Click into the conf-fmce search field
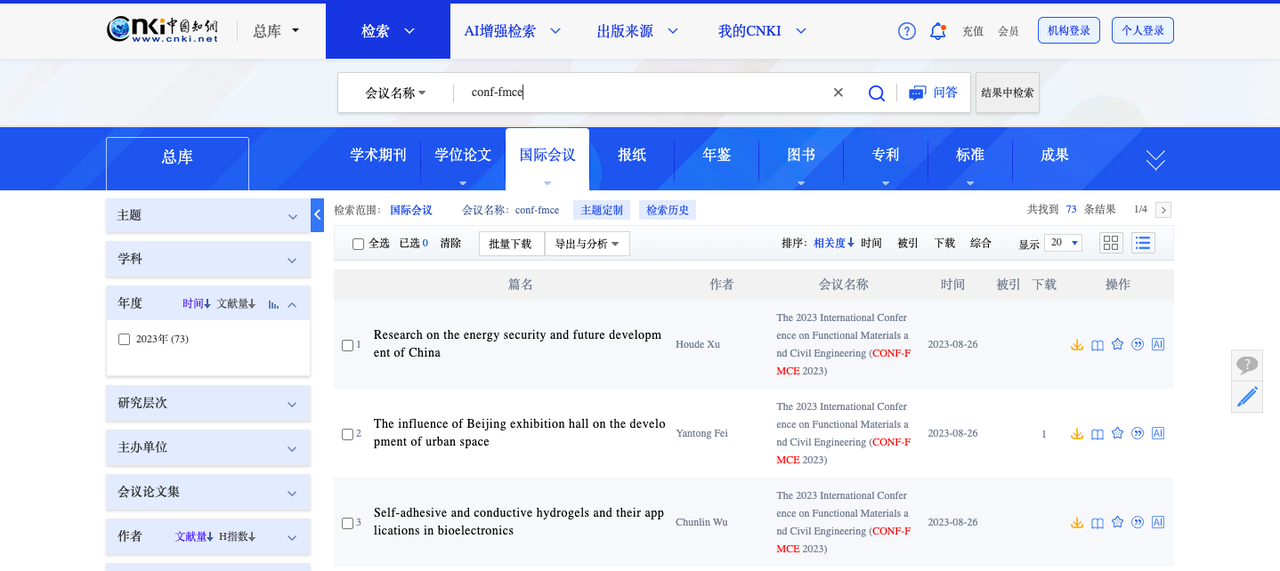This screenshot has width=1280, height=571. coord(640,93)
